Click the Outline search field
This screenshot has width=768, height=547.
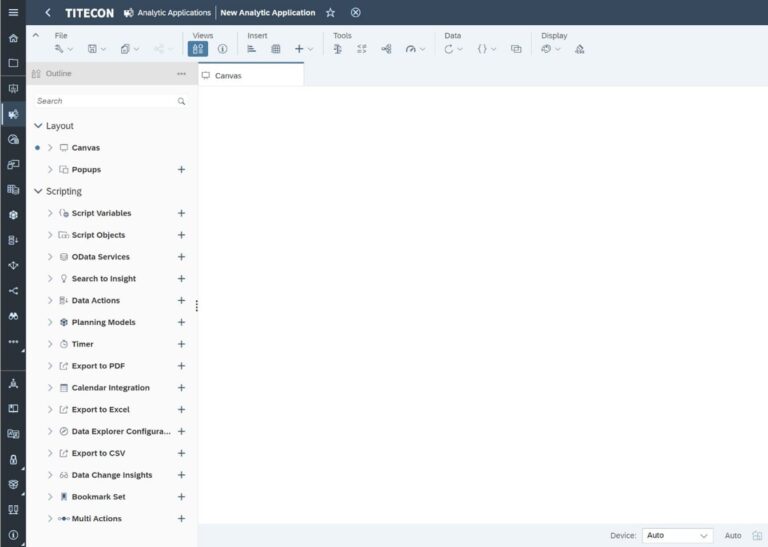pos(111,101)
